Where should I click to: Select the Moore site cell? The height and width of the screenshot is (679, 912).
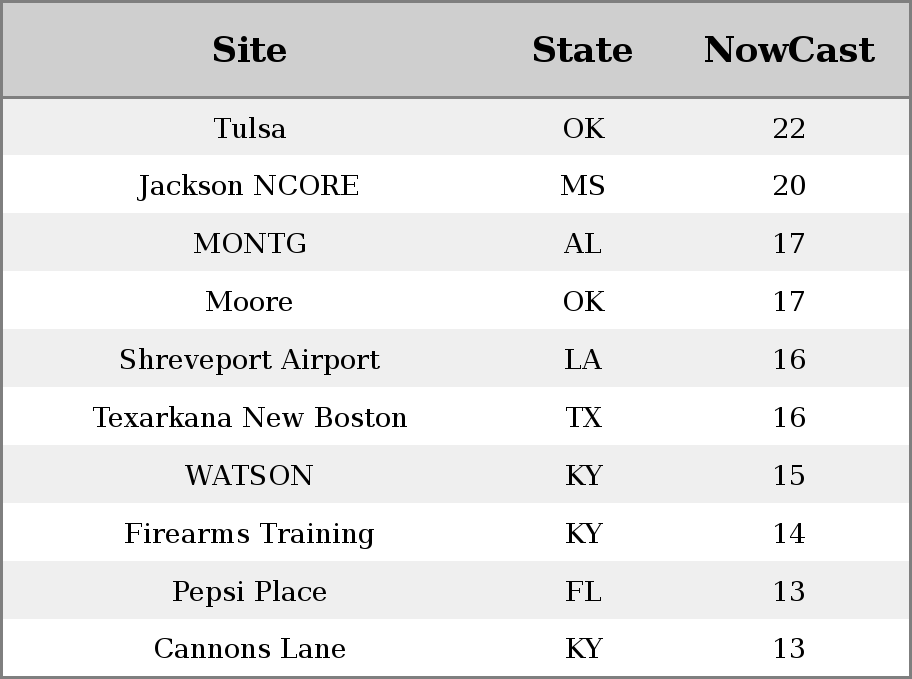[249, 301]
